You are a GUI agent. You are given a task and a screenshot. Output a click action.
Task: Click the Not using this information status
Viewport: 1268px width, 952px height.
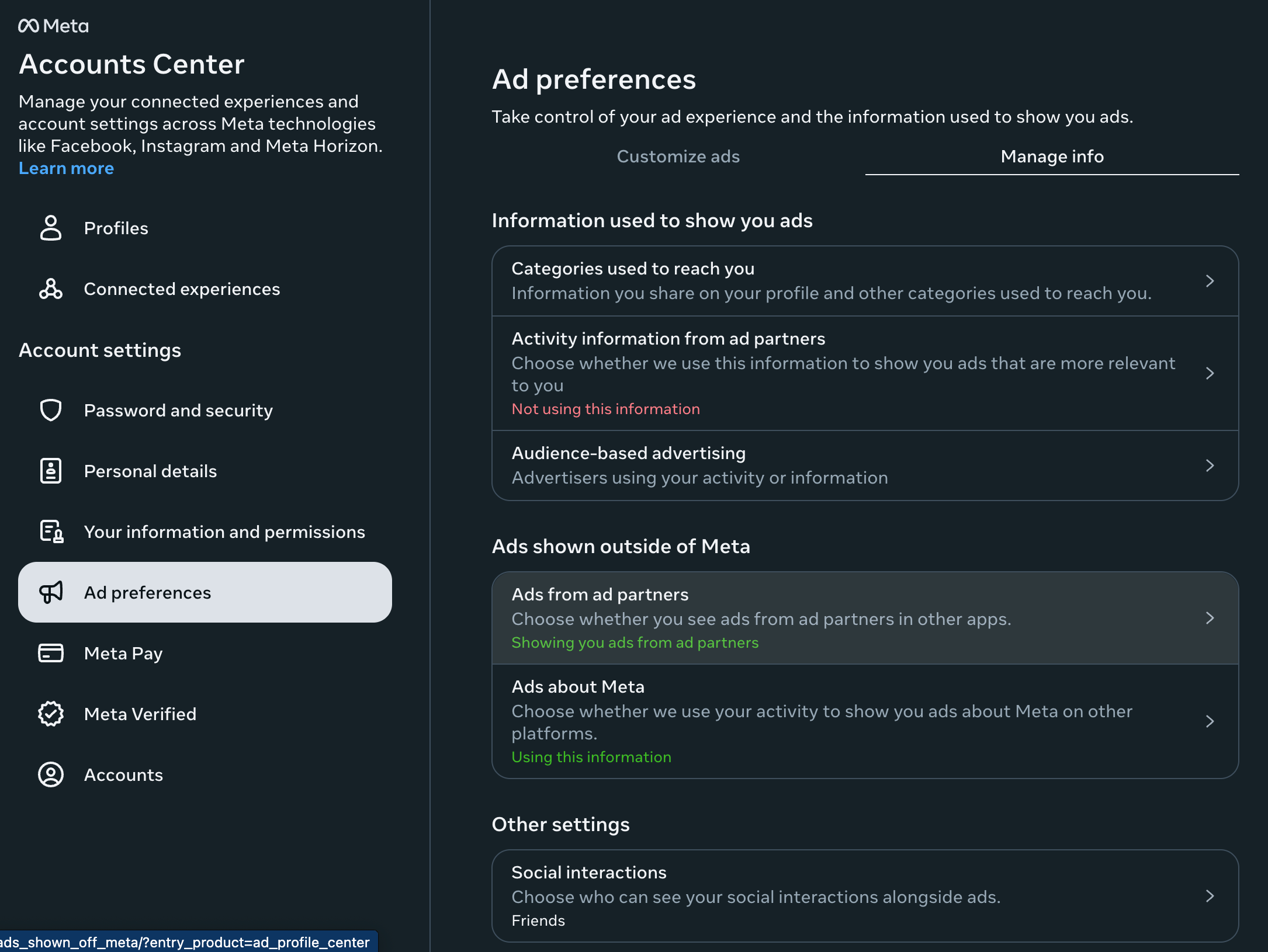tap(606, 409)
